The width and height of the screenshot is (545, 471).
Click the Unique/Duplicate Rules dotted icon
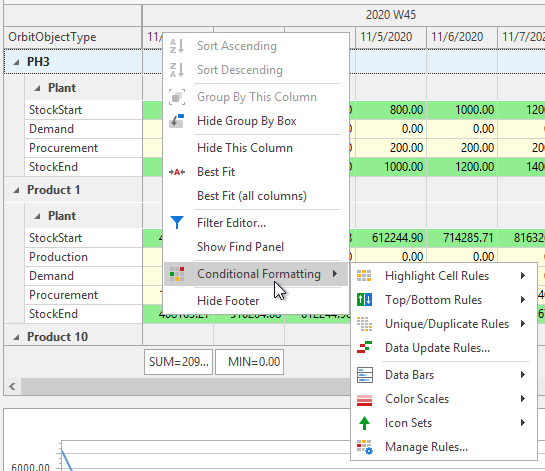point(364,324)
